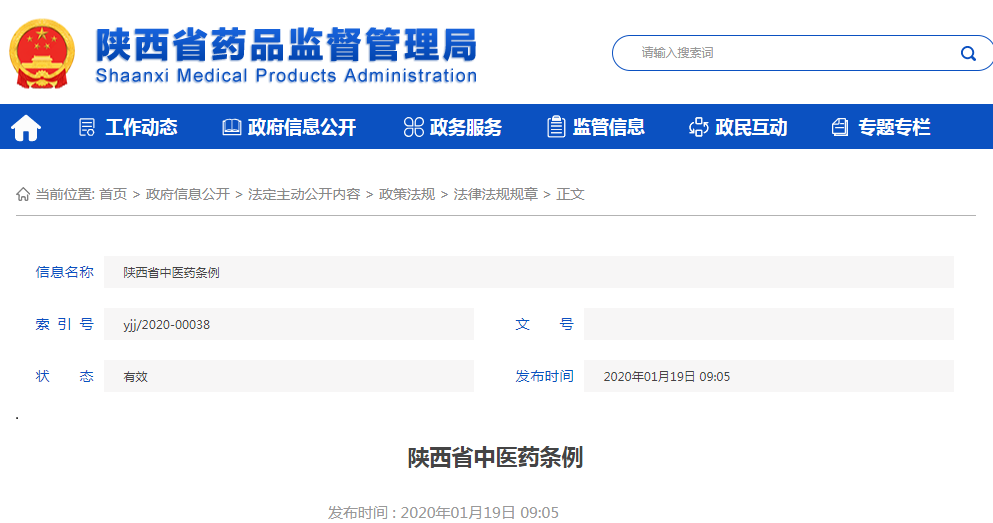
Task: Click the search magnifier icon
Action: 967,53
